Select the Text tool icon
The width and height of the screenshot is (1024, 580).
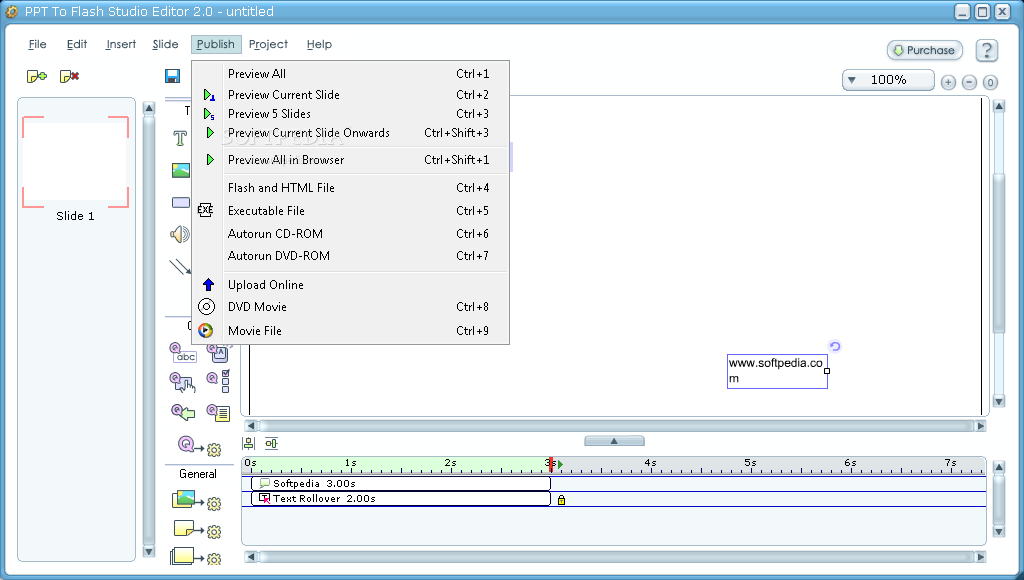pos(180,138)
